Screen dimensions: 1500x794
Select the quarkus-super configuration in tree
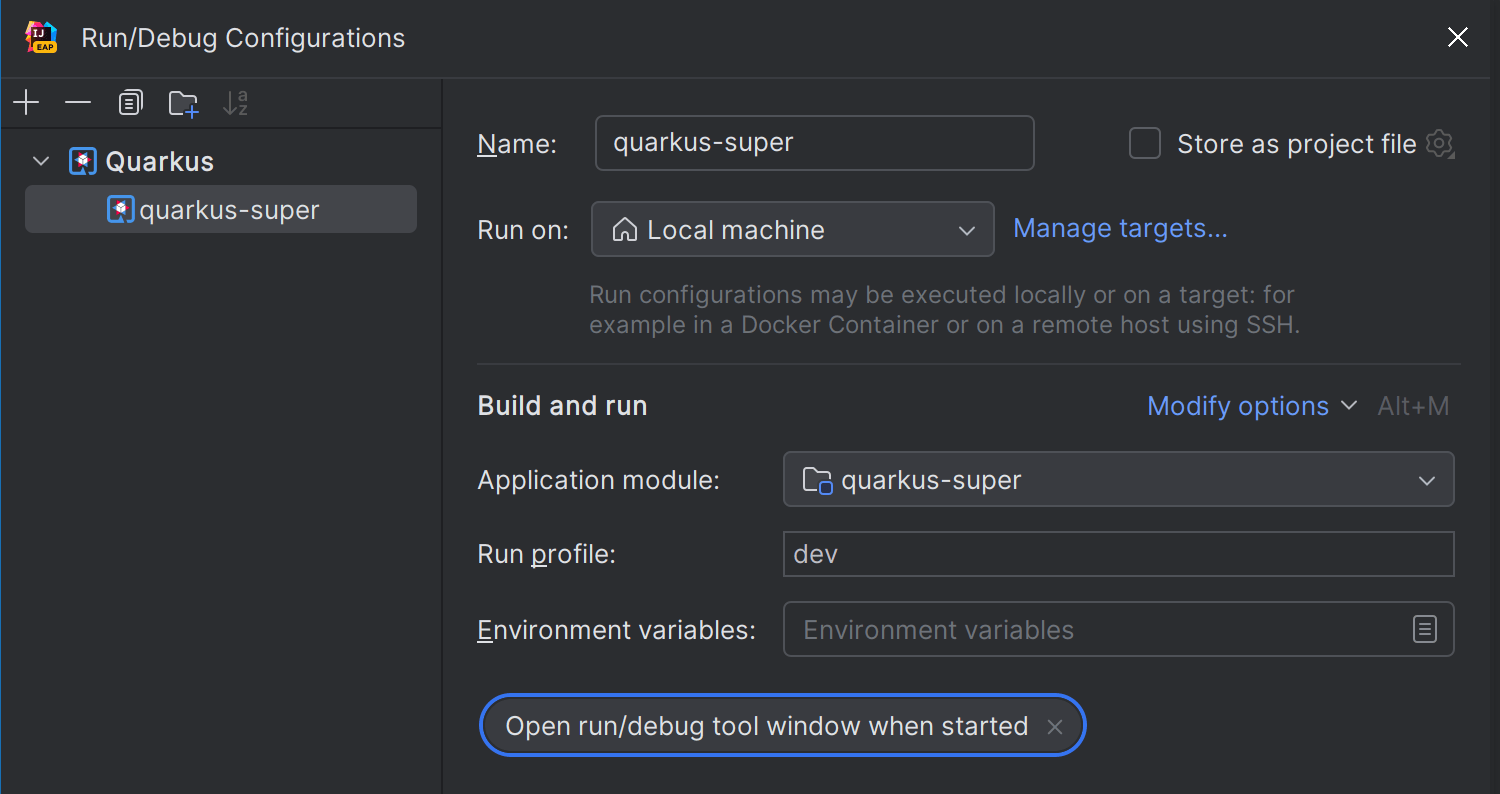coord(229,210)
